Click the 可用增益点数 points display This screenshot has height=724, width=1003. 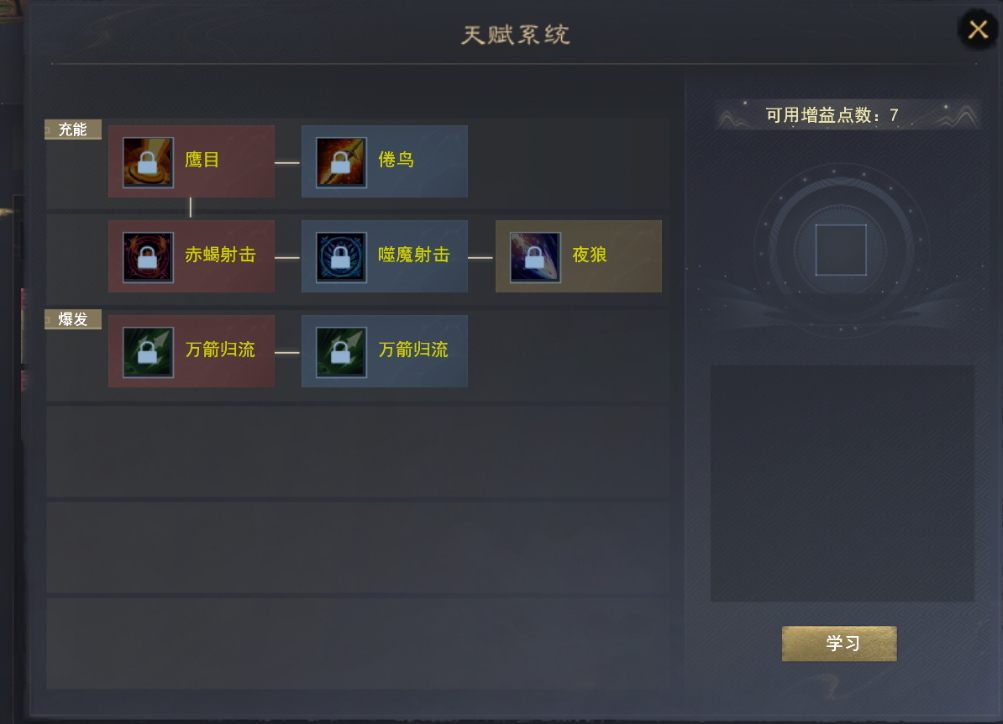[x=832, y=115]
